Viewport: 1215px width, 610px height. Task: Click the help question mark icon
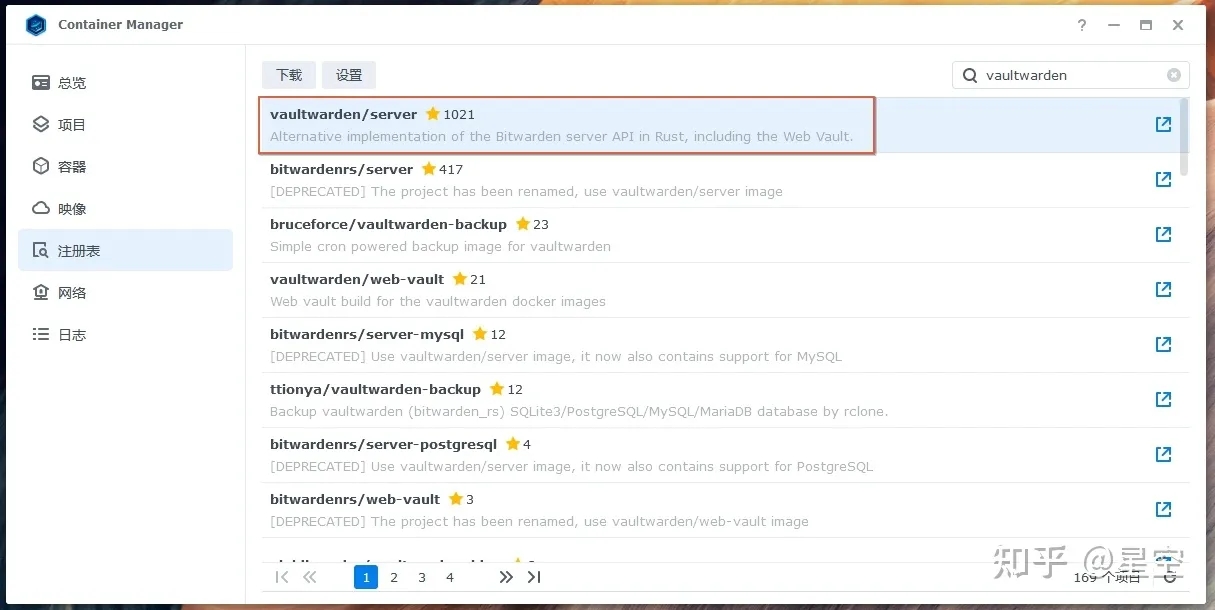(x=1082, y=25)
